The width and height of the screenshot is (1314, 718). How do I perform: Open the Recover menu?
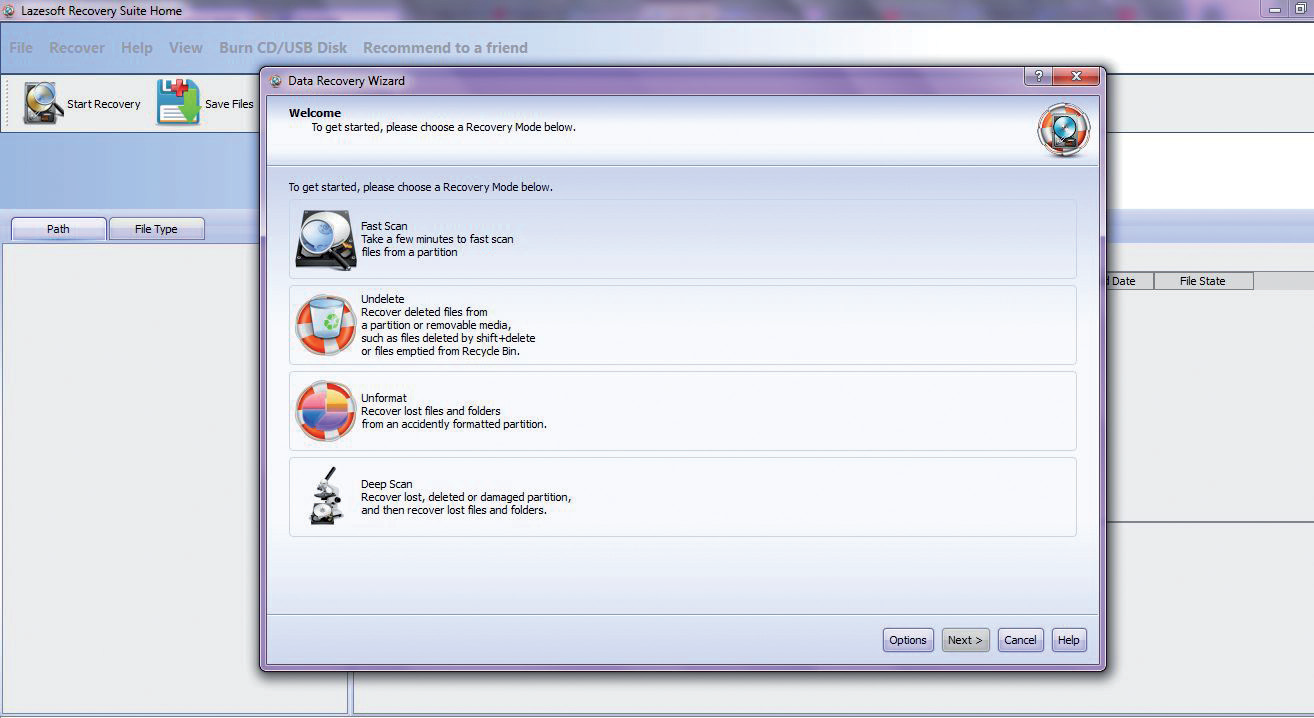pos(77,48)
